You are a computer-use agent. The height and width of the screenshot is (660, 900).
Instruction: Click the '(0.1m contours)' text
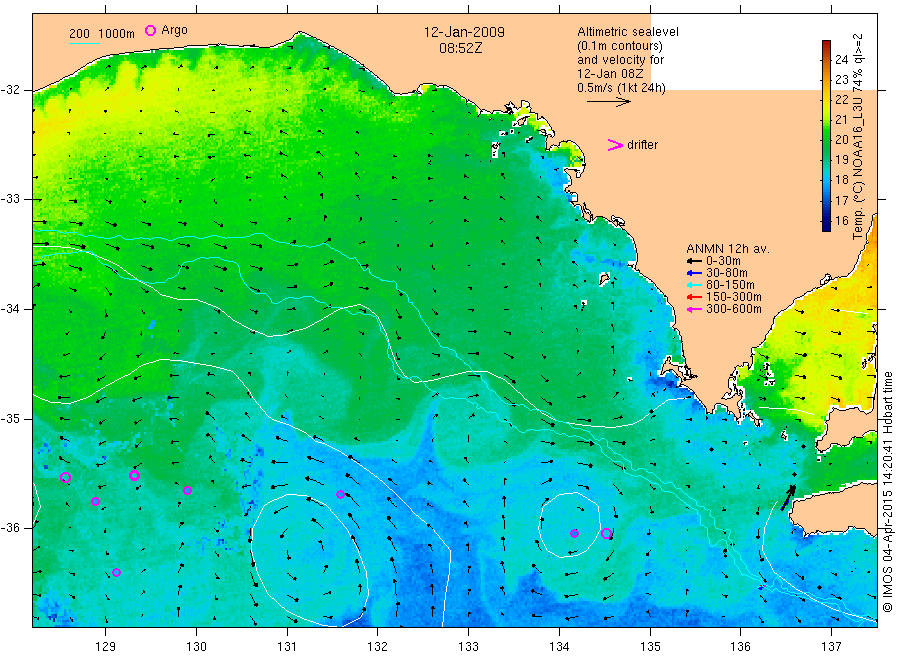[619, 46]
